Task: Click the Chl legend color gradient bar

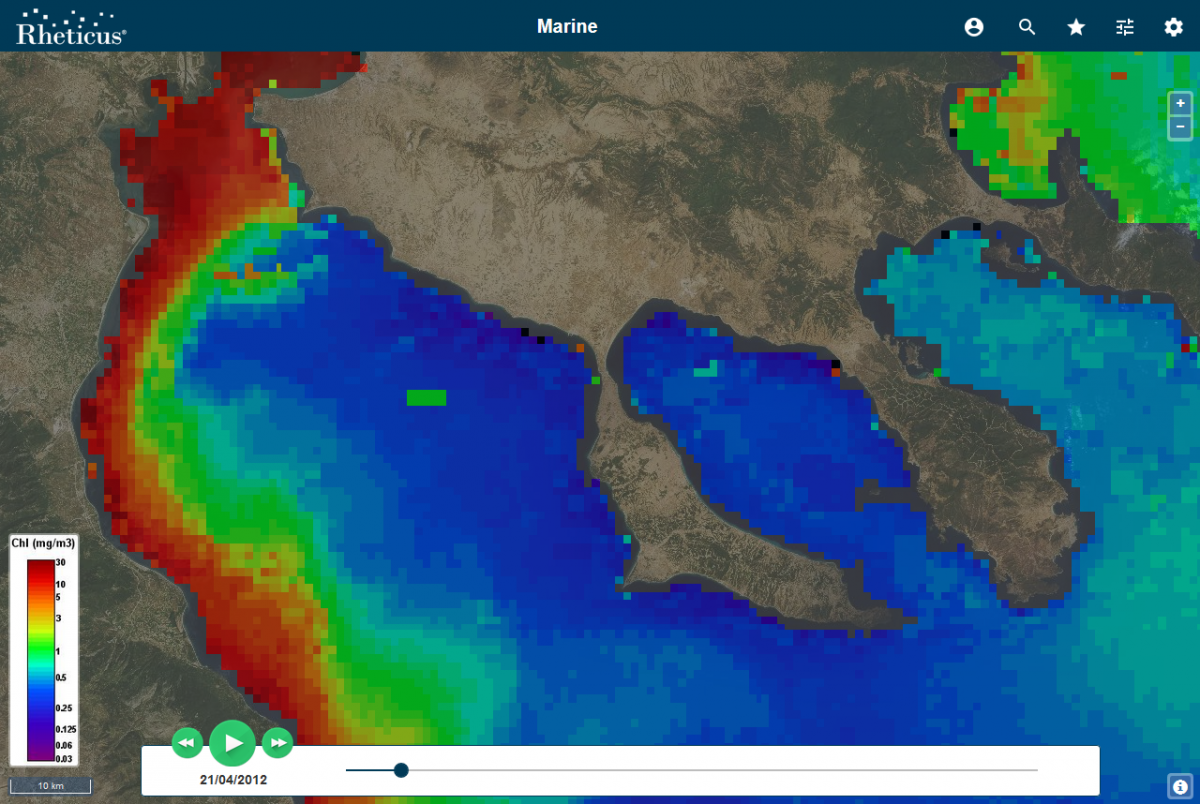Action: pyautogui.click(x=40, y=660)
